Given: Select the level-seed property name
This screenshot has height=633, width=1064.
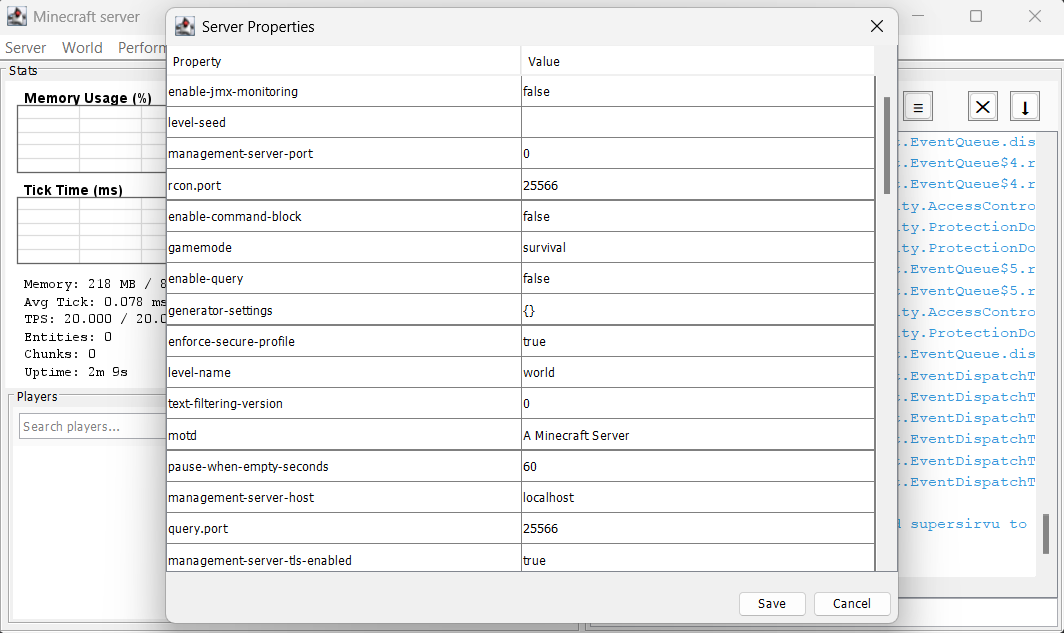Looking at the screenshot, I should click(x=343, y=123).
